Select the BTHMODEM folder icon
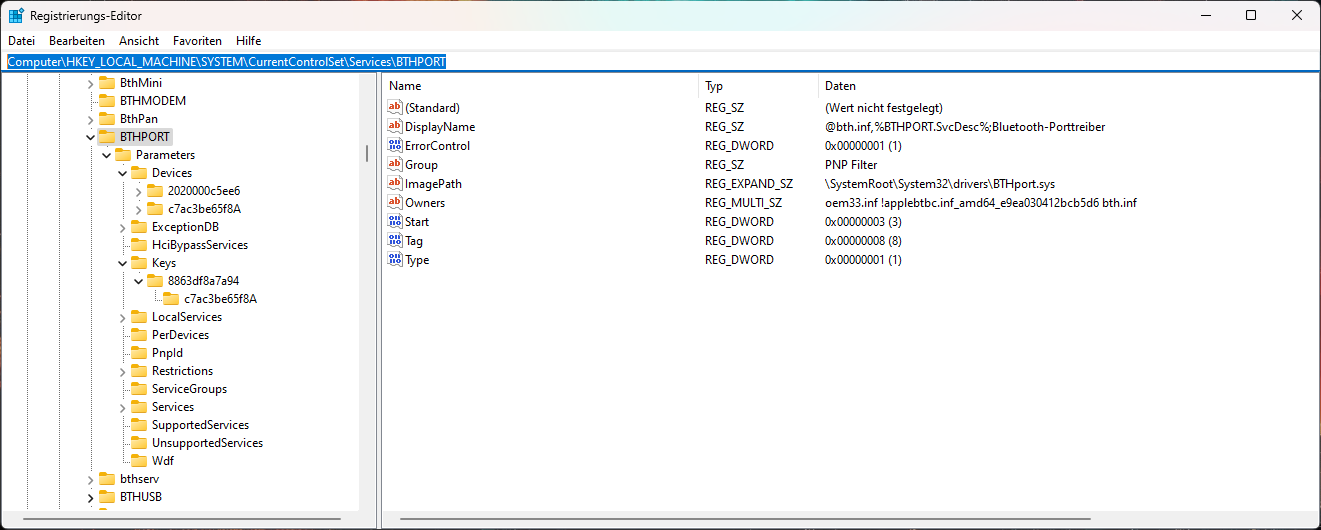This screenshot has height=530, width=1321. click(107, 101)
